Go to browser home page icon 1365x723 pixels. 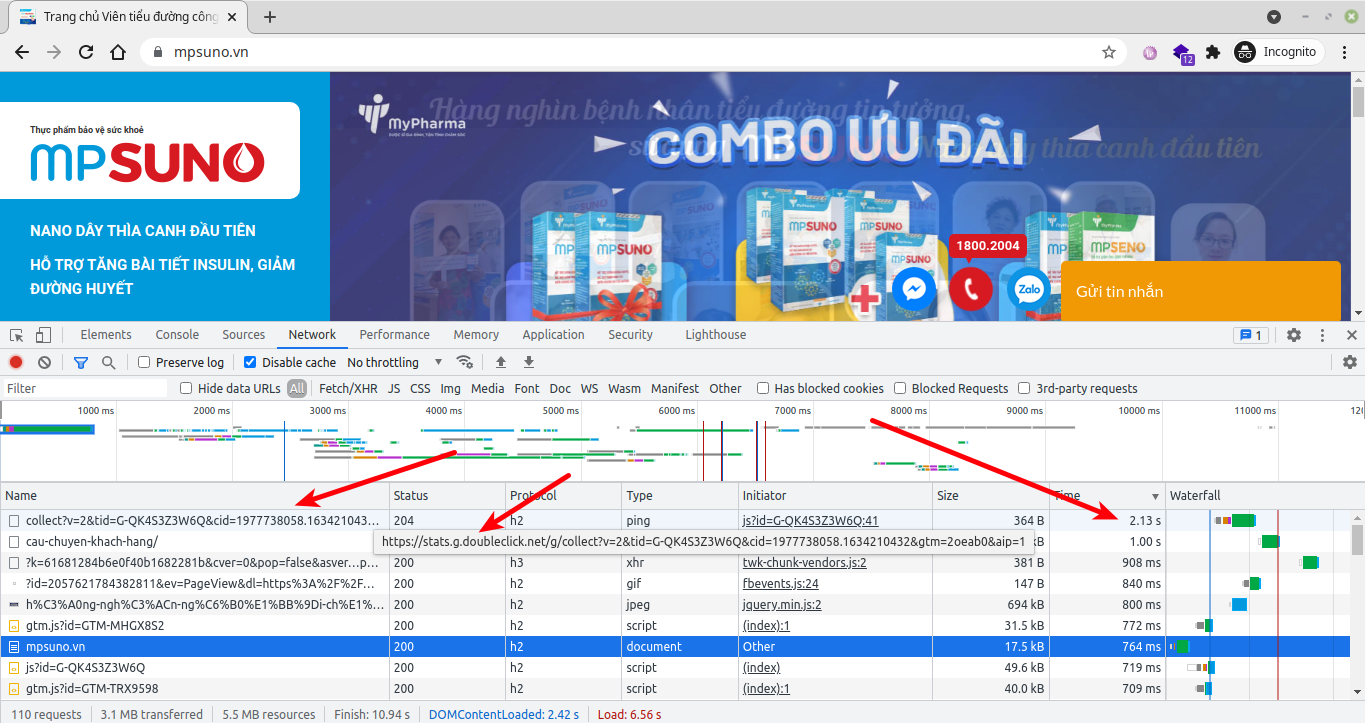[x=118, y=52]
